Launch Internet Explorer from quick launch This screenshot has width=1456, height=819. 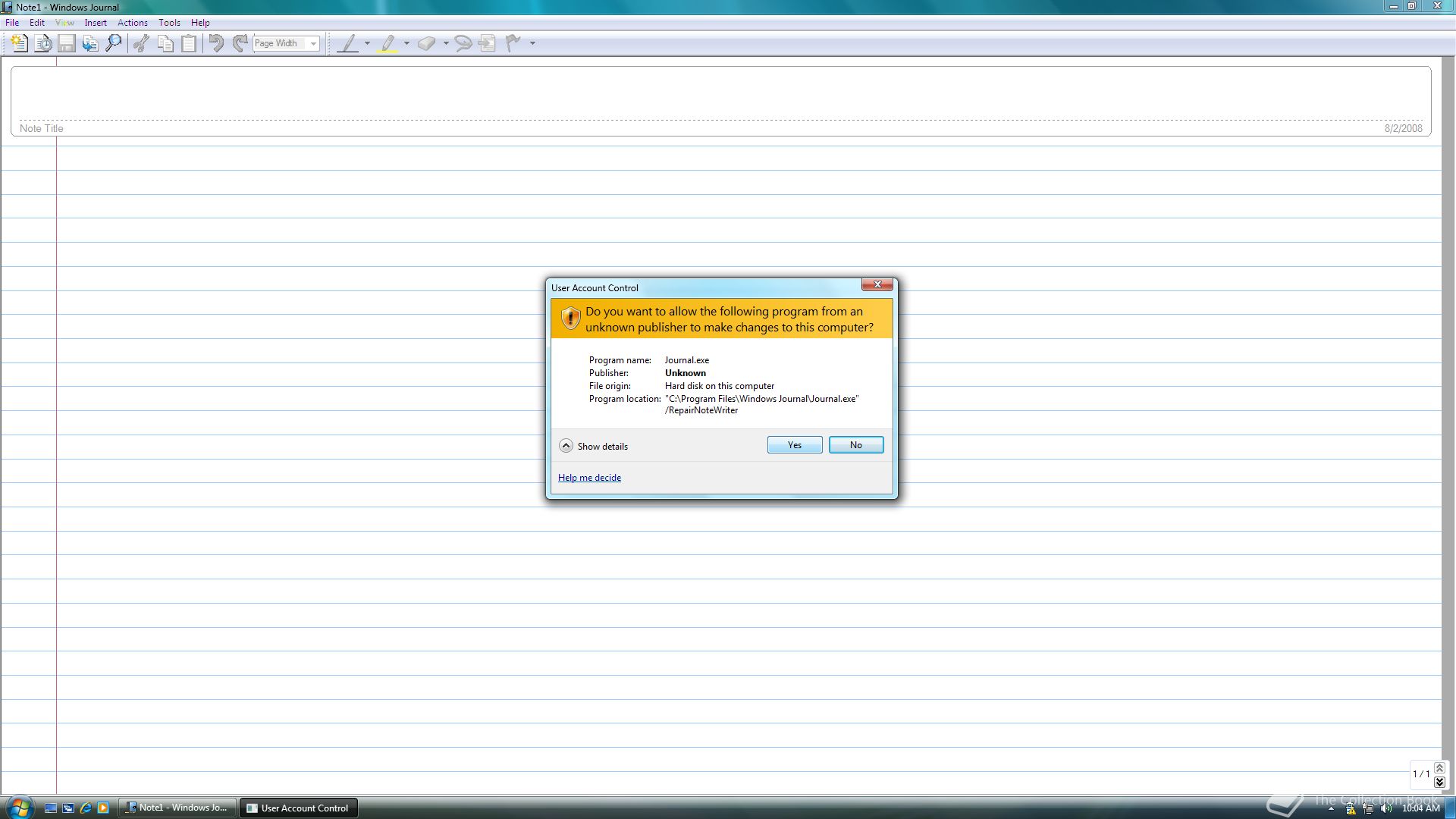pyautogui.click(x=86, y=808)
